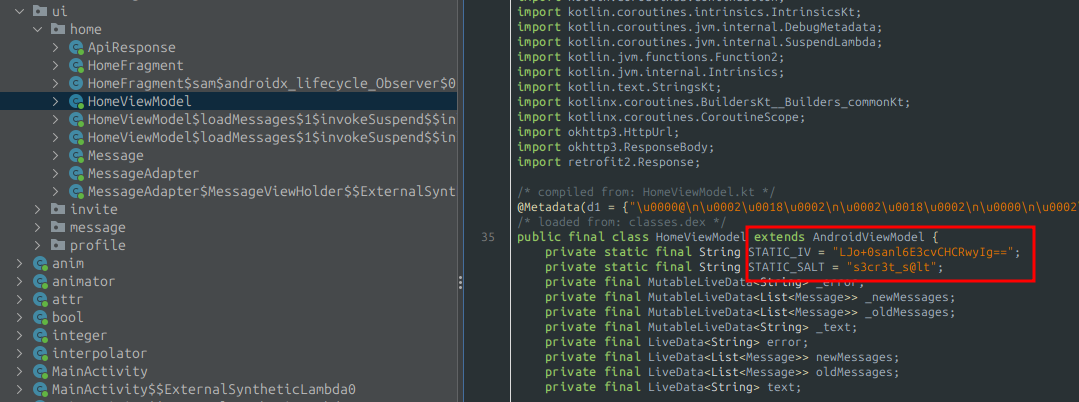Expand the HomeFragment class node
Image resolution: width=1079 pixels, height=402 pixels.
pyautogui.click(x=55, y=65)
